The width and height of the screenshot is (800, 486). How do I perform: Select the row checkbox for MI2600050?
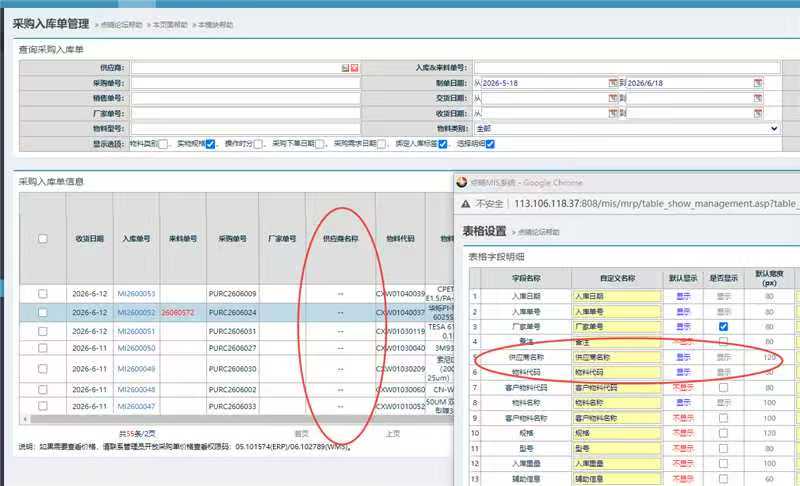tap(43, 348)
